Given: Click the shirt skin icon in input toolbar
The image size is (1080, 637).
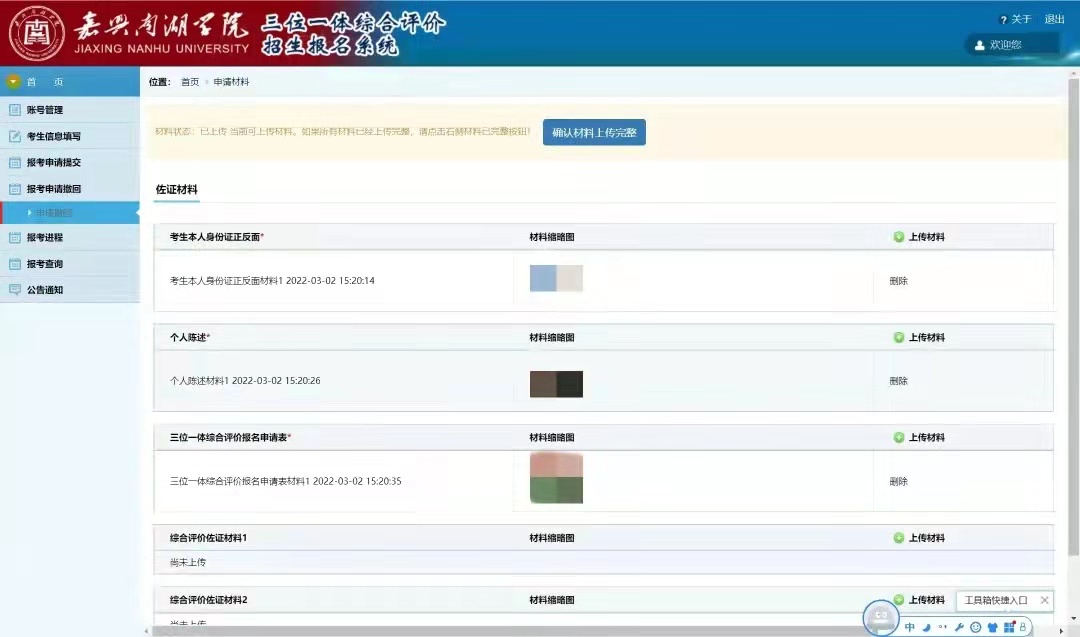Looking at the screenshot, I should pos(992,627).
